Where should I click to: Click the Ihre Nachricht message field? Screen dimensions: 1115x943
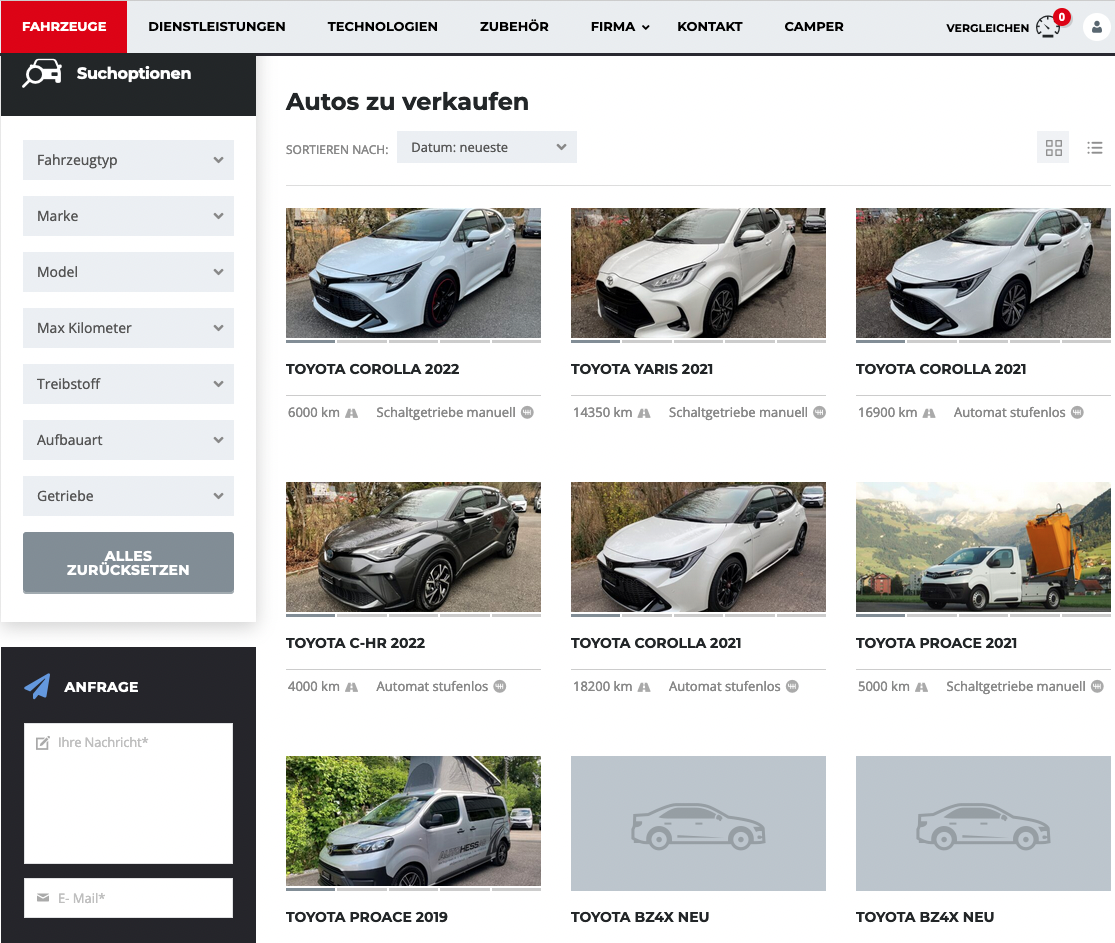128,794
